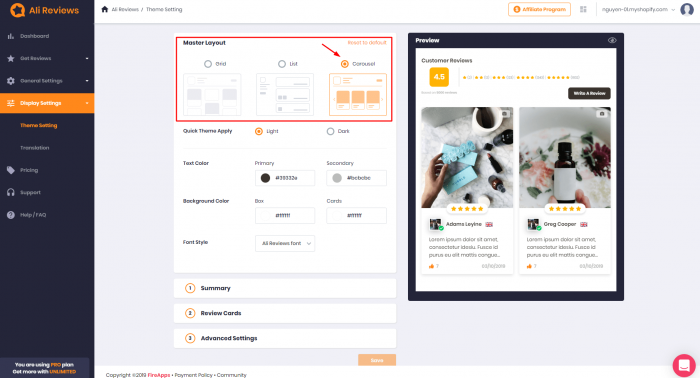This screenshot has height=378, width=700.
Task: Click Reset to default link
Action: coord(367,43)
